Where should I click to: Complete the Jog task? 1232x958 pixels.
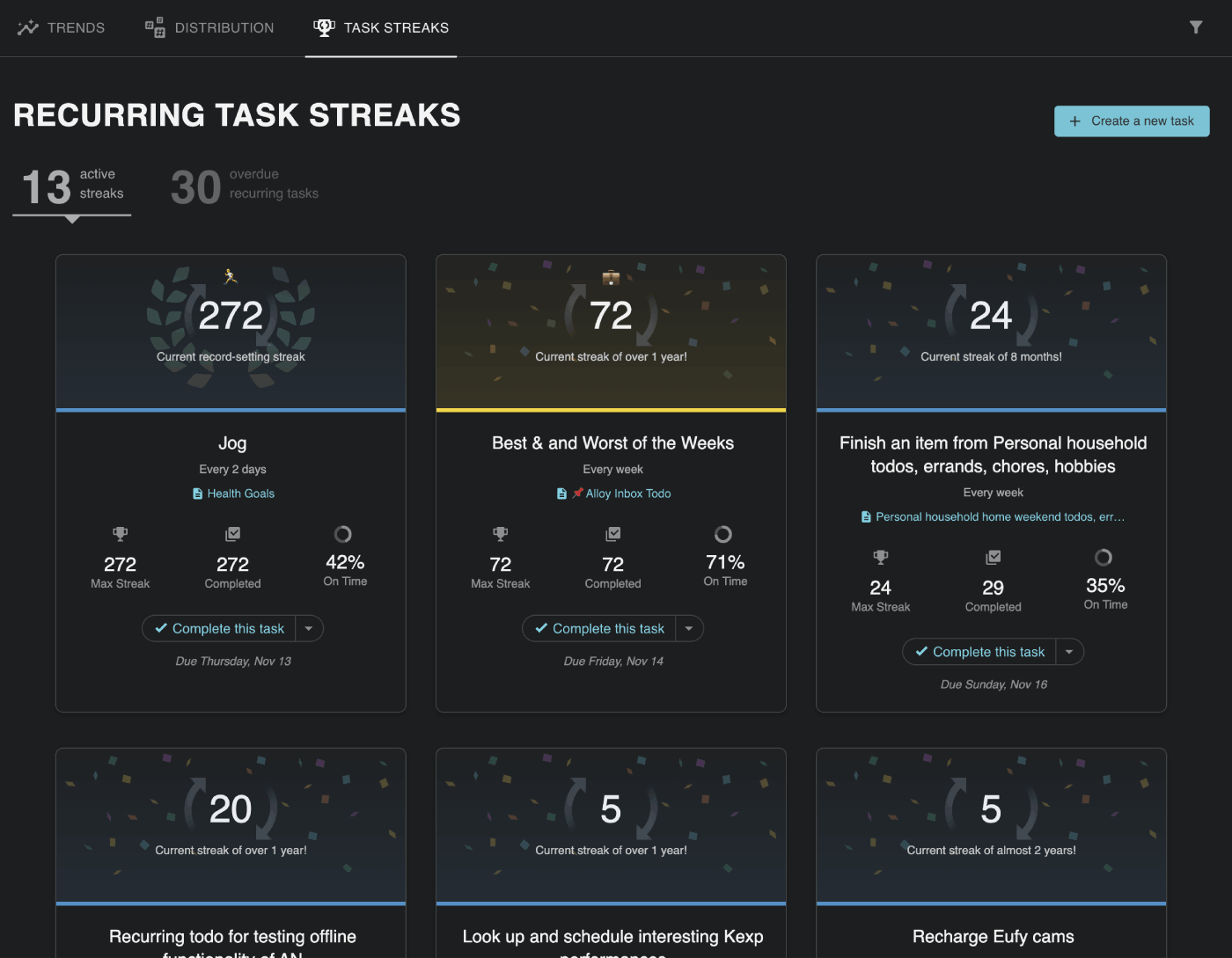click(x=220, y=629)
